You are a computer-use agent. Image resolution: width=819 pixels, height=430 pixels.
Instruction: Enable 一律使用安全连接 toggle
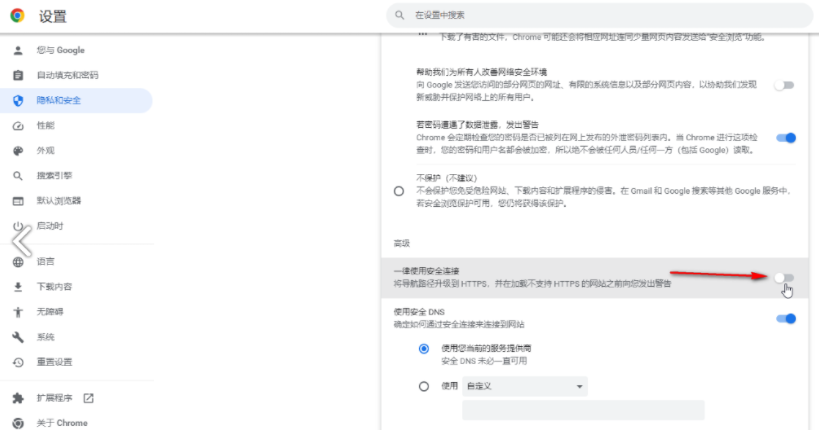coord(784,278)
